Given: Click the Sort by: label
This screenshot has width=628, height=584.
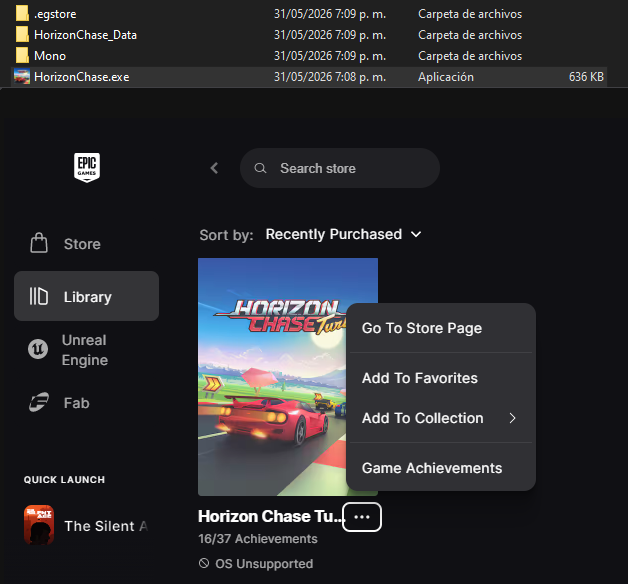Looking at the screenshot, I should click(226, 235).
